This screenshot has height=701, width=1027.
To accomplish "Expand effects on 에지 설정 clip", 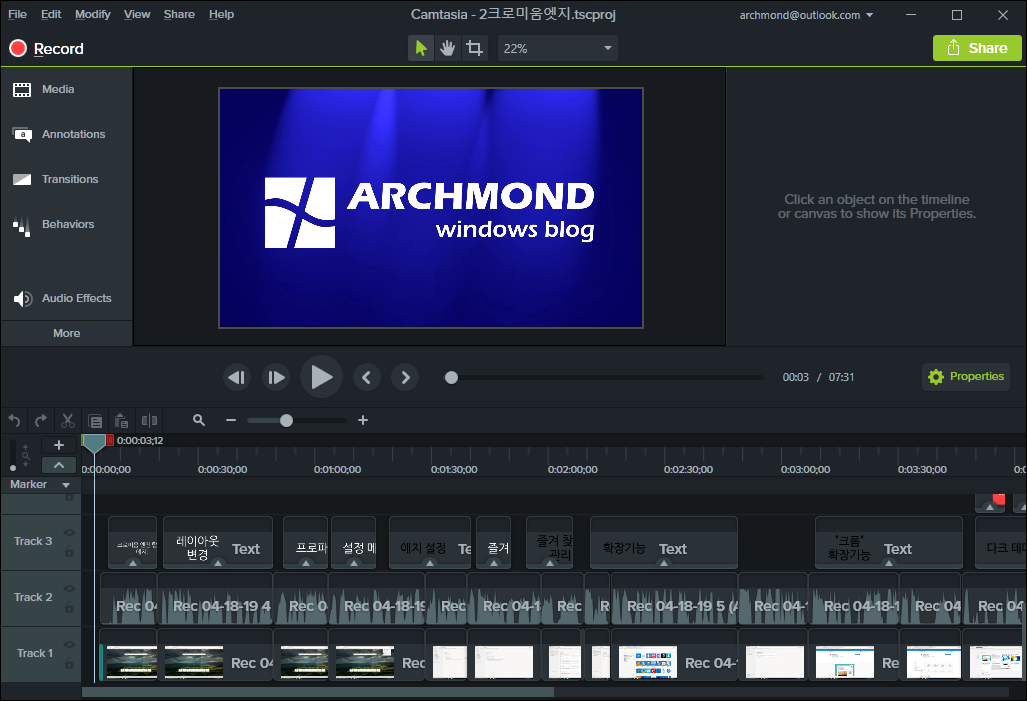I will pyautogui.click(x=430, y=563).
